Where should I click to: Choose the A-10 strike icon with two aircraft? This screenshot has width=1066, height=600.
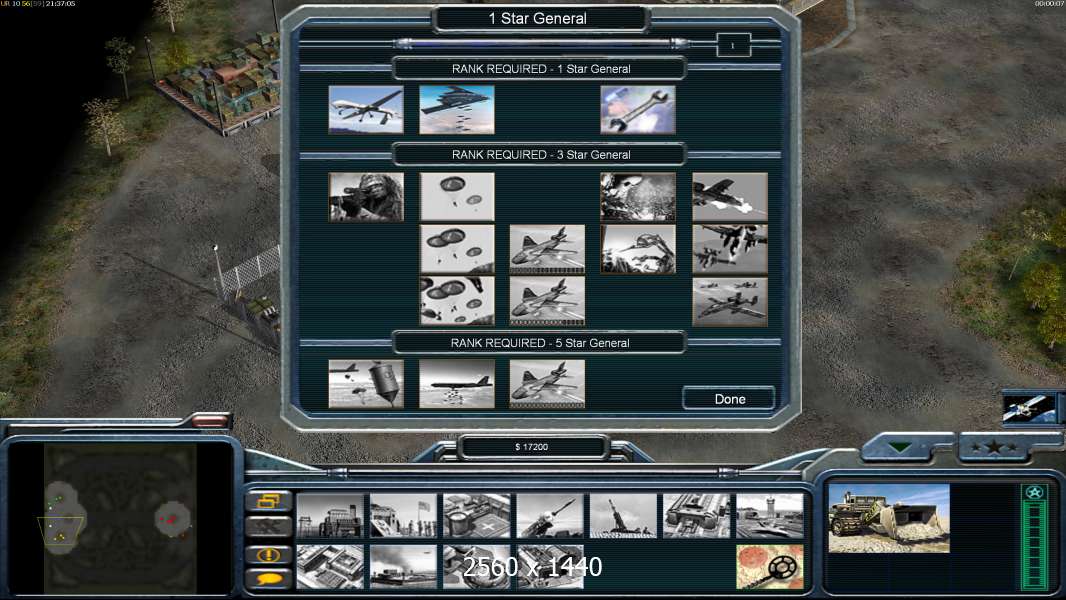[730, 249]
